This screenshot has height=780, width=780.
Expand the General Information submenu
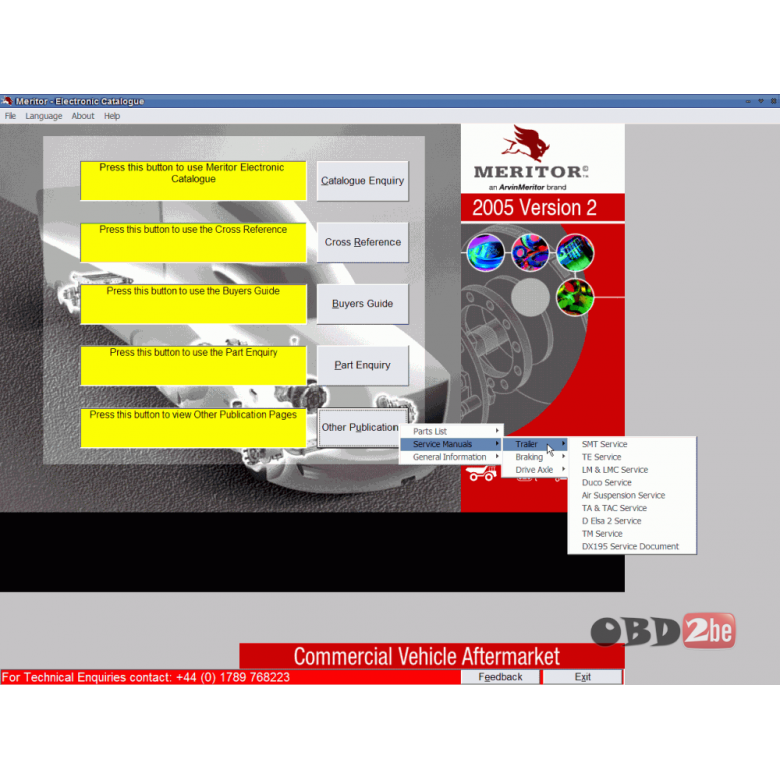click(452, 457)
